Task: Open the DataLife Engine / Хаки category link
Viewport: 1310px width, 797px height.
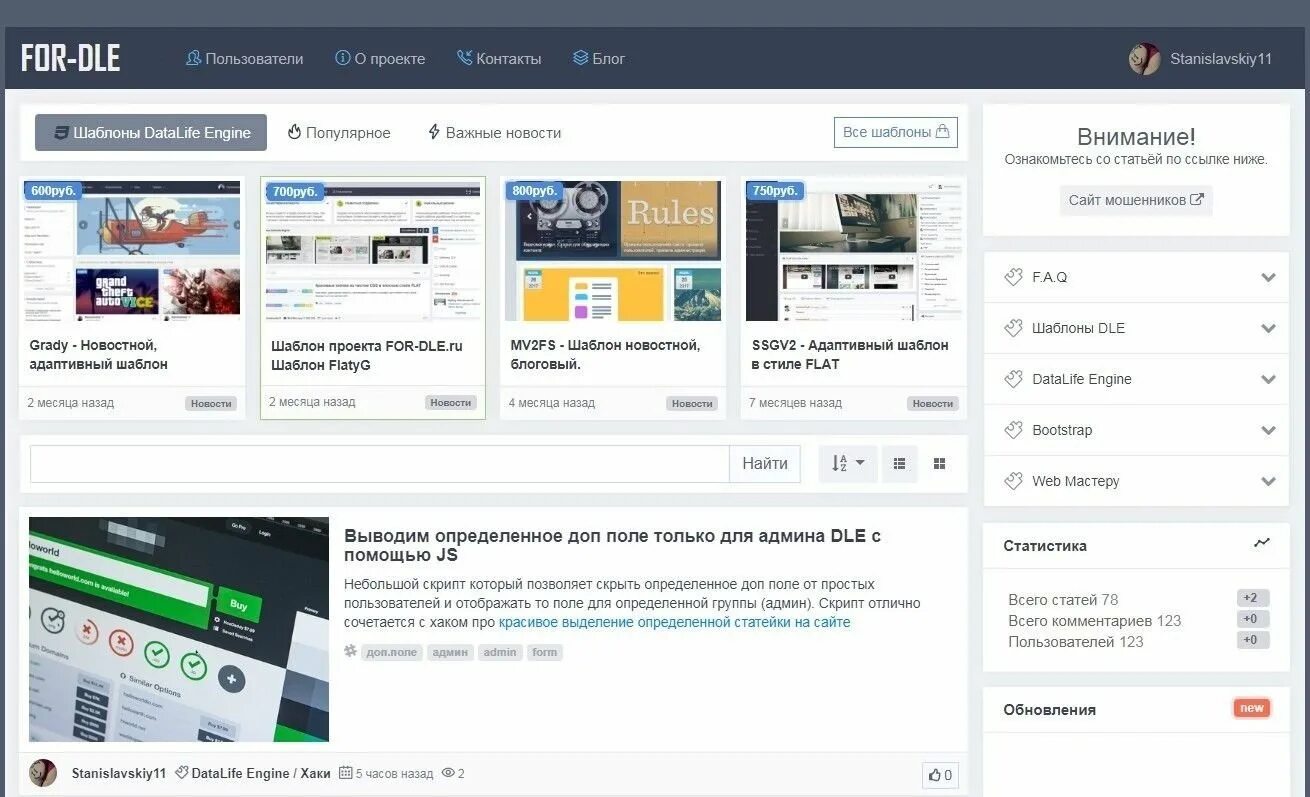Action: coord(260,773)
